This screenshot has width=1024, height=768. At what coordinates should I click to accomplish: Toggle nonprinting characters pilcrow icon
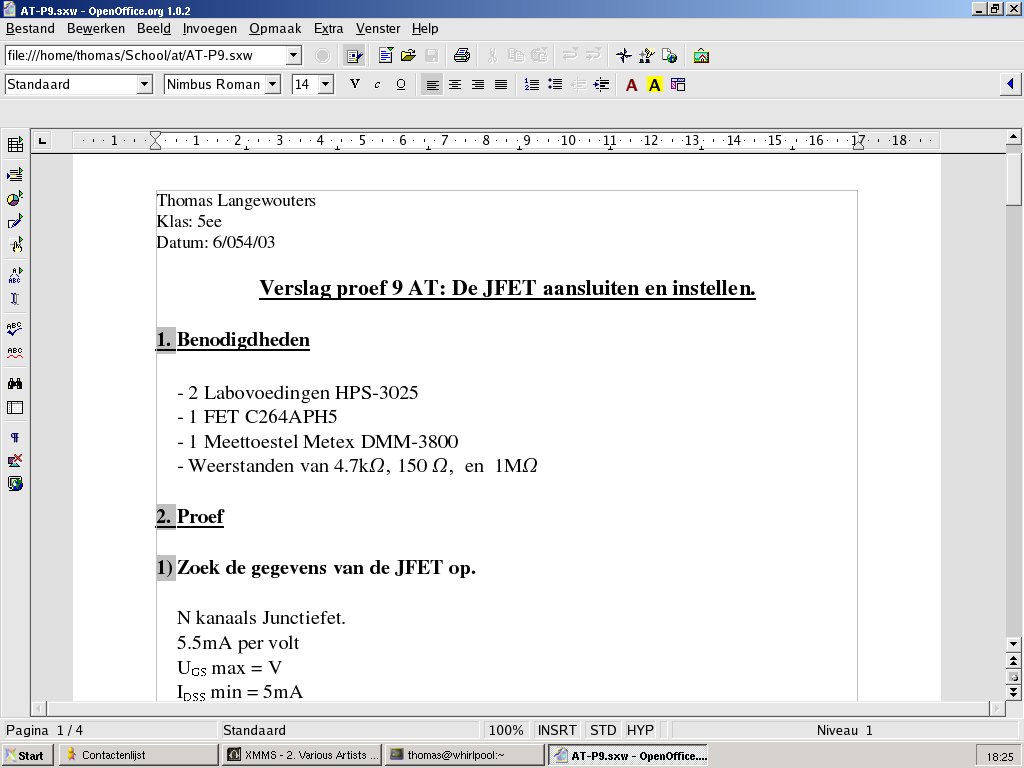point(15,438)
